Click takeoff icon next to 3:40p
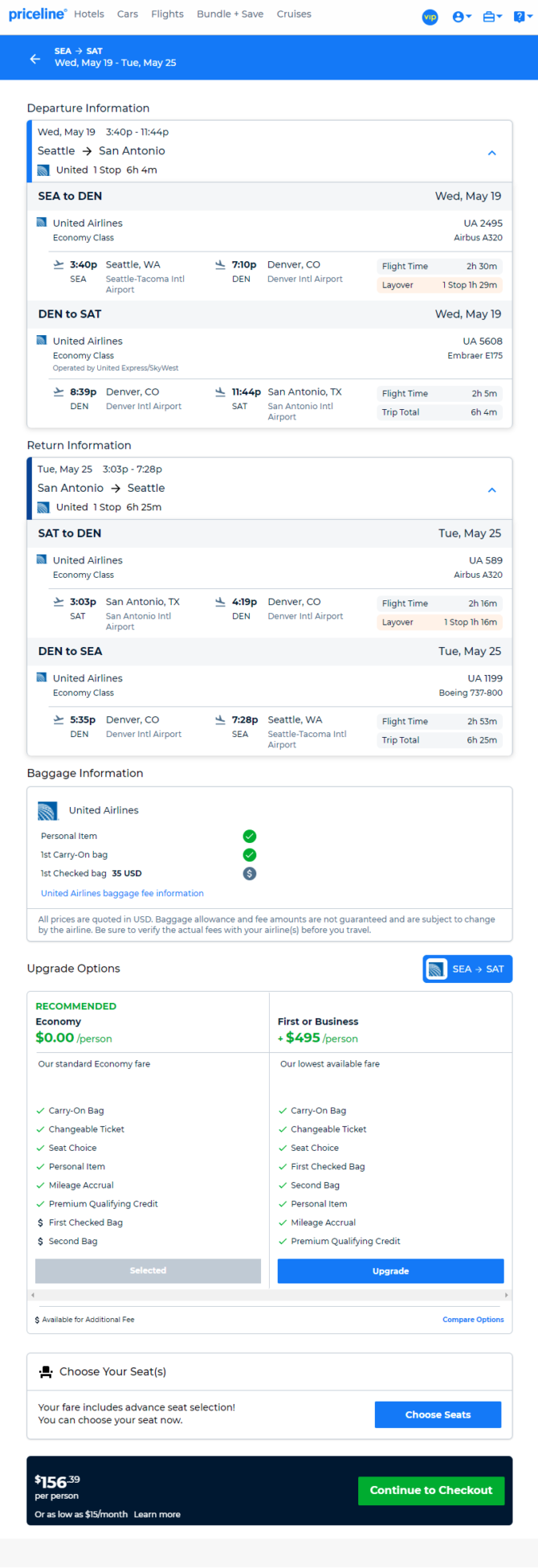This screenshot has width=538, height=1568. tap(59, 264)
